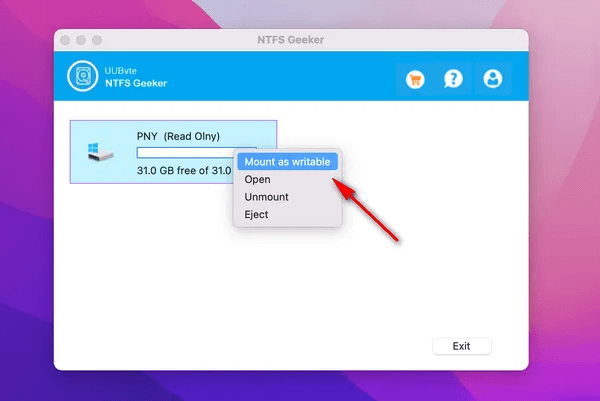Open the shopping cart purchase icon
The width and height of the screenshot is (600, 401).
pyautogui.click(x=415, y=80)
